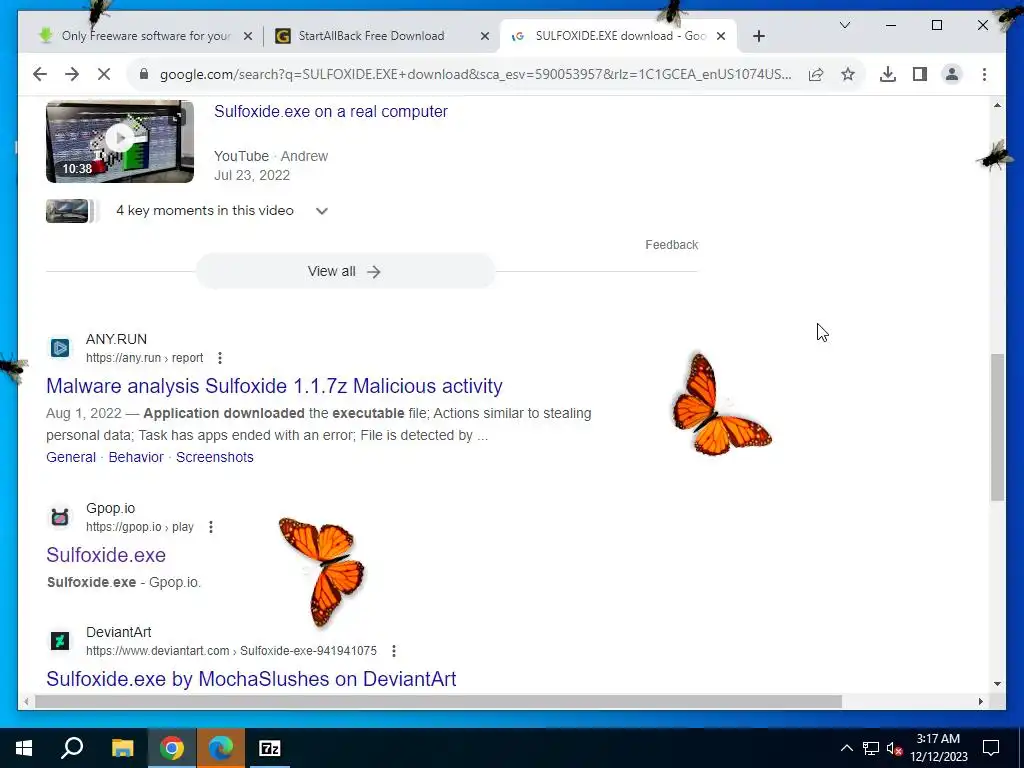Click View all videos button

pyautogui.click(x=345, y=271)
